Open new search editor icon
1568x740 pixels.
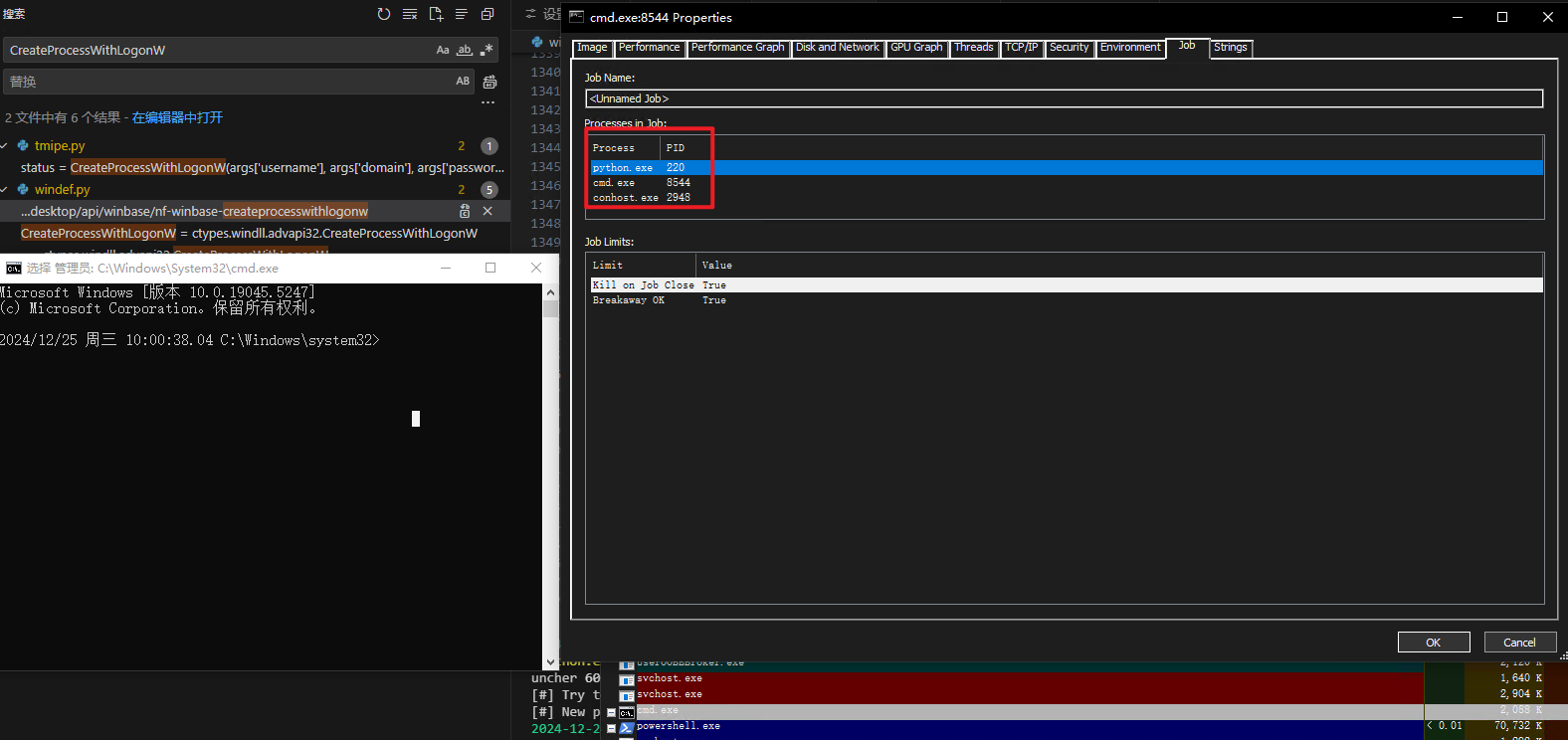pyautogui.click(x=436, y=14)
